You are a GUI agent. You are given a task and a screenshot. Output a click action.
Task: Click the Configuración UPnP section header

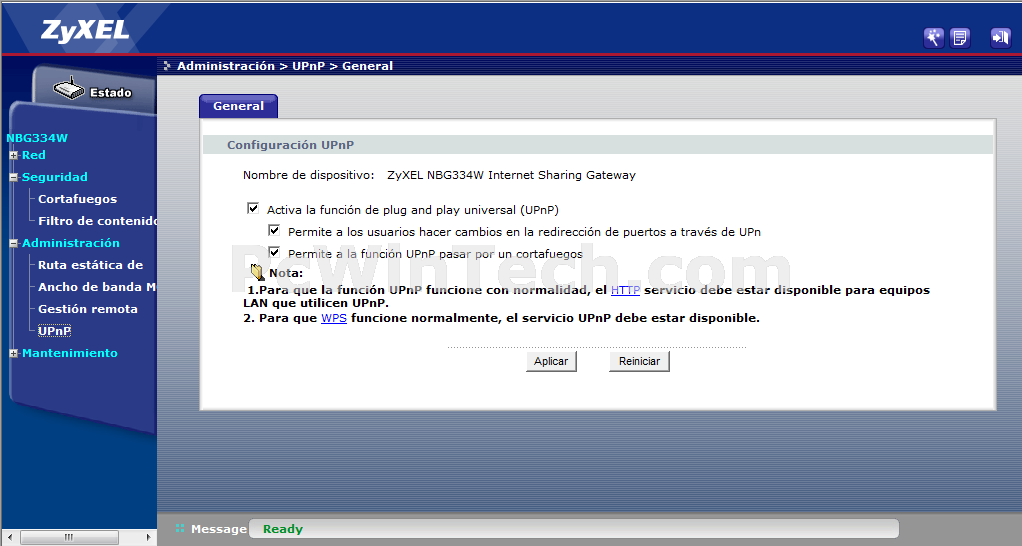[x=290, y=145]
